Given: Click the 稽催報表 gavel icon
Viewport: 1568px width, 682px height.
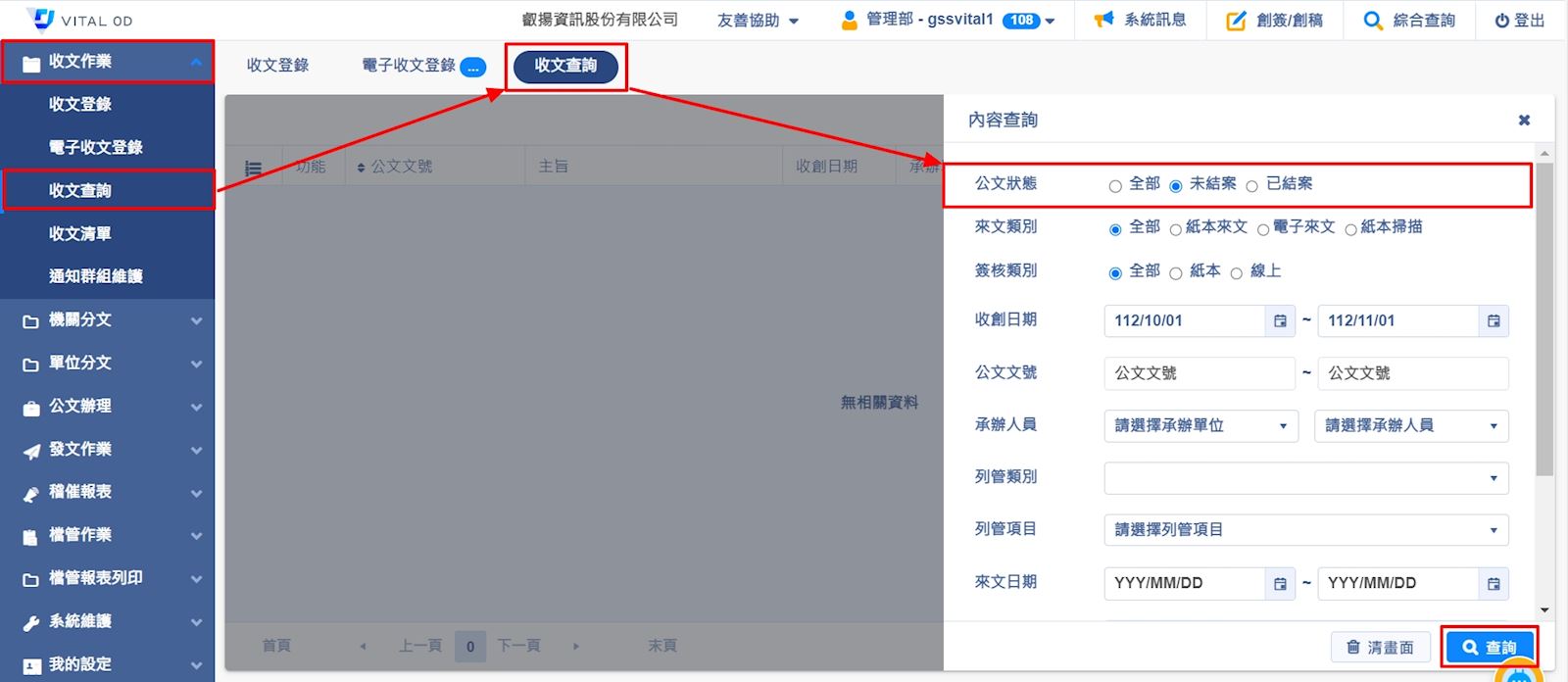Looking at the screenshot, I should (x=31, y=493).
